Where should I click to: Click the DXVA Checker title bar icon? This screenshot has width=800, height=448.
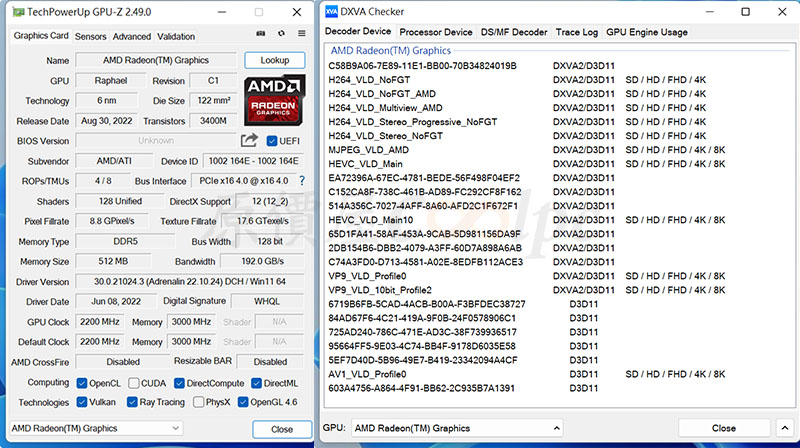click(x=331, y=12)
